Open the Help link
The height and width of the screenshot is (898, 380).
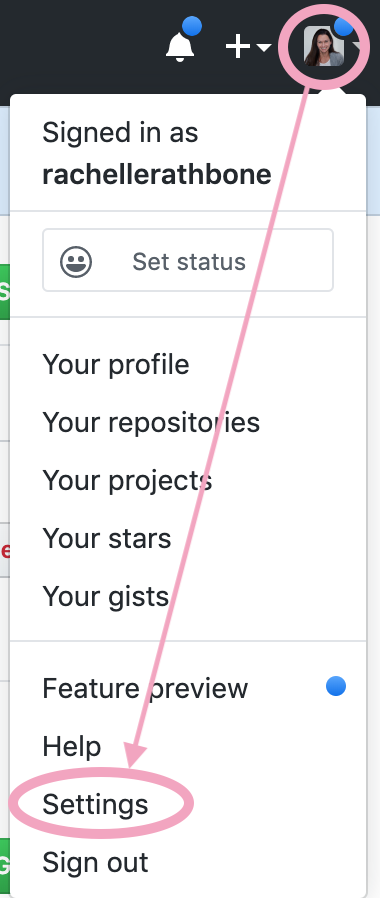click(x=188, y=746)
